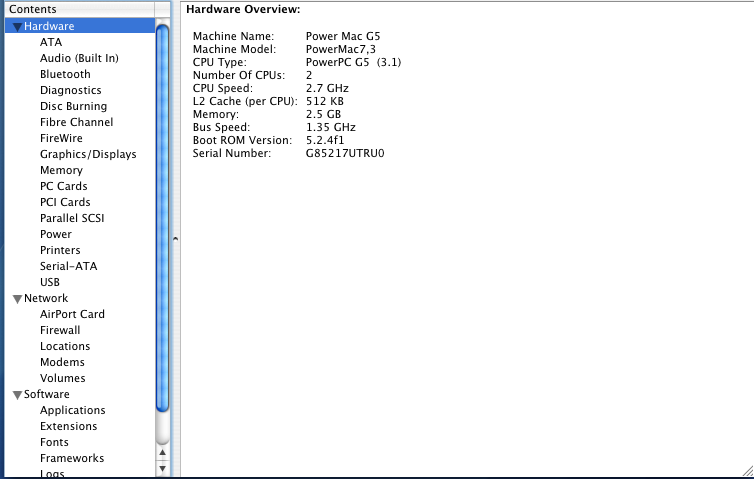Select PC Cards entry
This screenshot has height=479, width=754.
coord(63,186)
